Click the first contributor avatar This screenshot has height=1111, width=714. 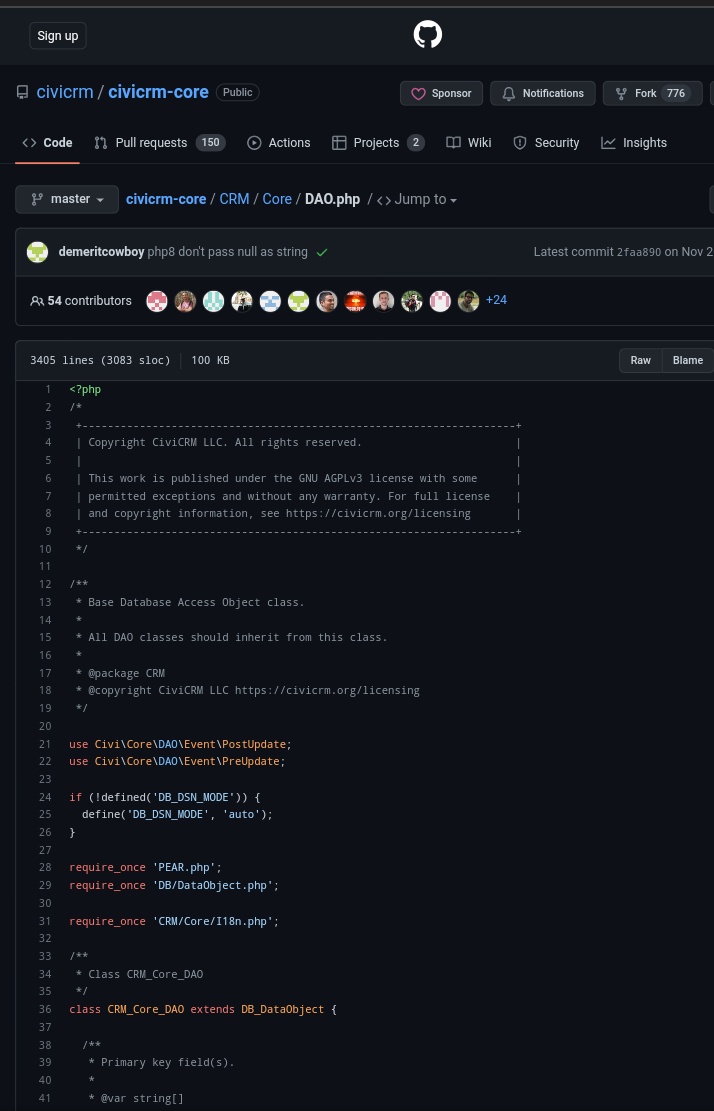(x=157, y=301)
